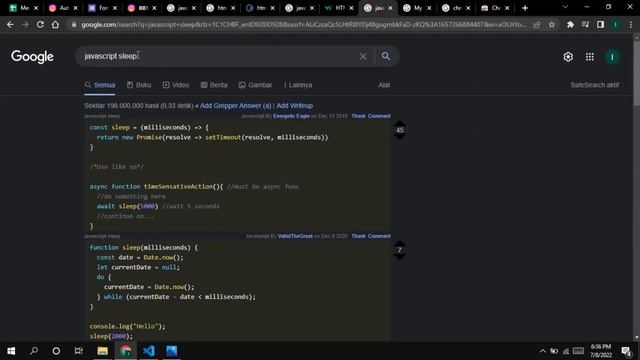Run search with the magnifier icon
The width and height of the screenshot is (640, 360).
click(385, 56)
